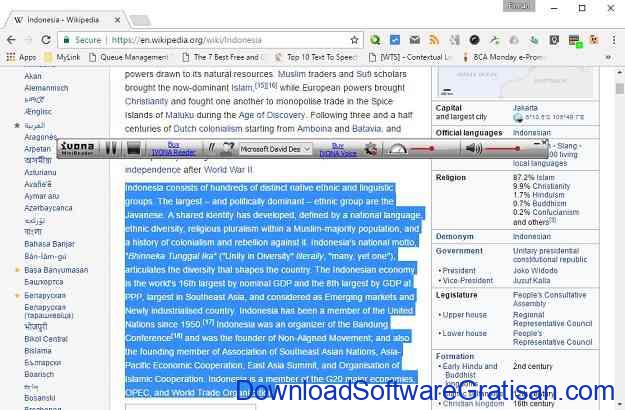
Task: Switch to Bahasa Banjar language
Action: pyautogui.click(x=49, y=244)
